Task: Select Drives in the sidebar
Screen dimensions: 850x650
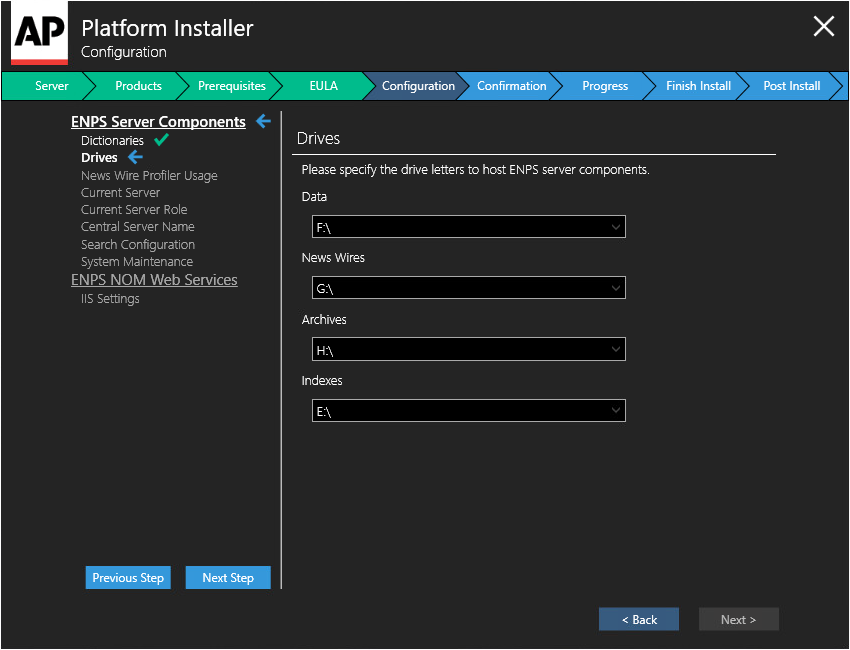Action: click(x=99, y=157)
